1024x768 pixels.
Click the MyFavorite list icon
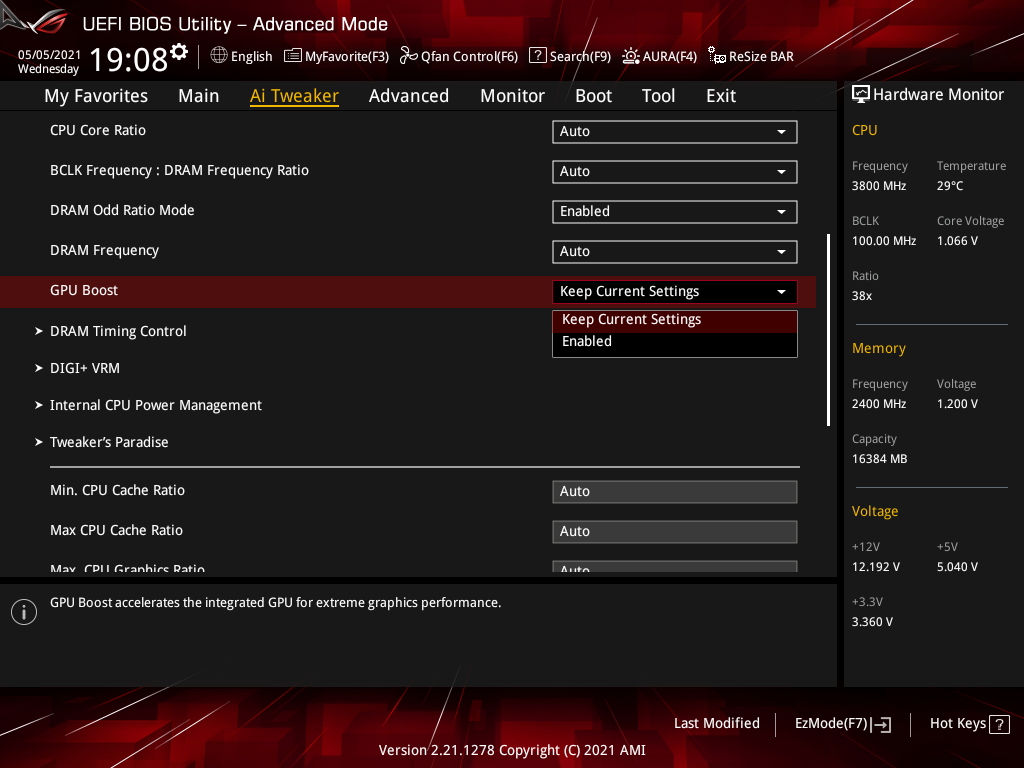[x=293, y=56]
